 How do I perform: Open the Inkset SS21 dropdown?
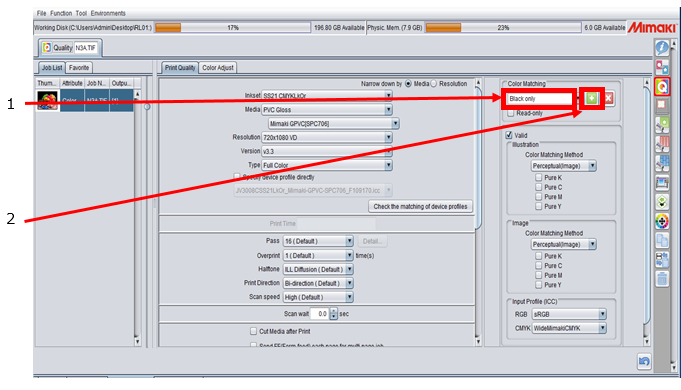tap(327, 96)
